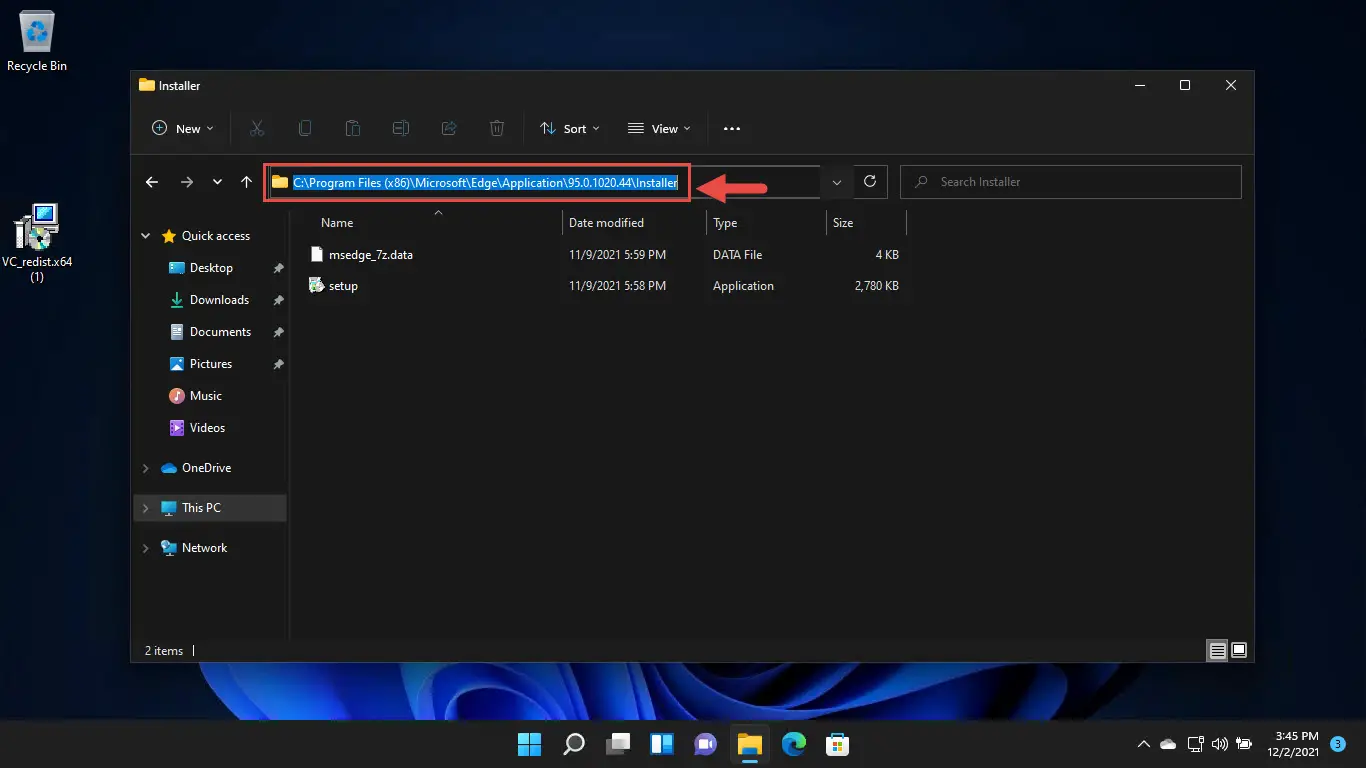Viewport: 1366px width, 768px height.
Task: Click the highlighted path in address bar
Action: pos(485,182)
